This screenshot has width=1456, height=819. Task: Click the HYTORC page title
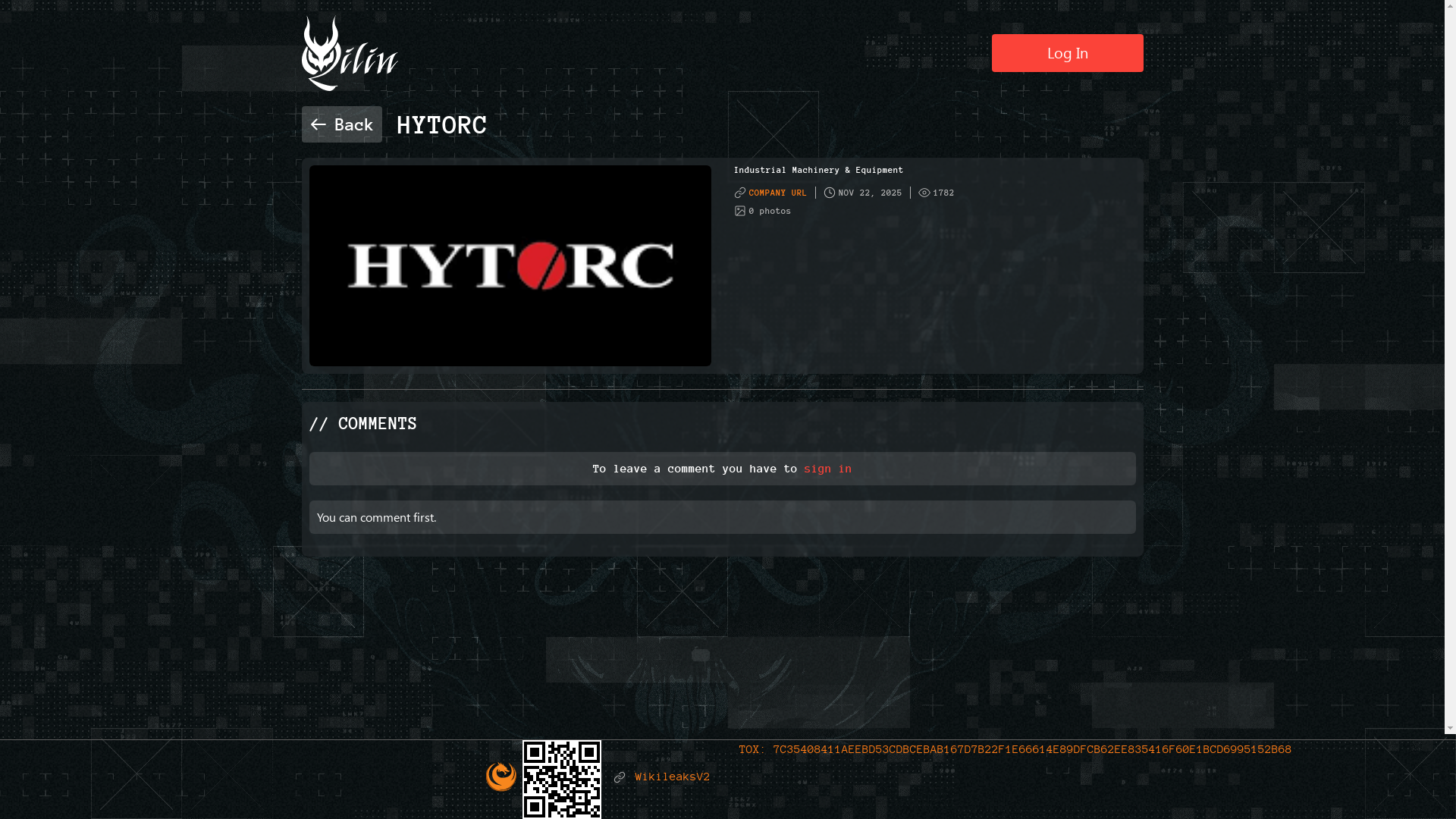point(441,125)
